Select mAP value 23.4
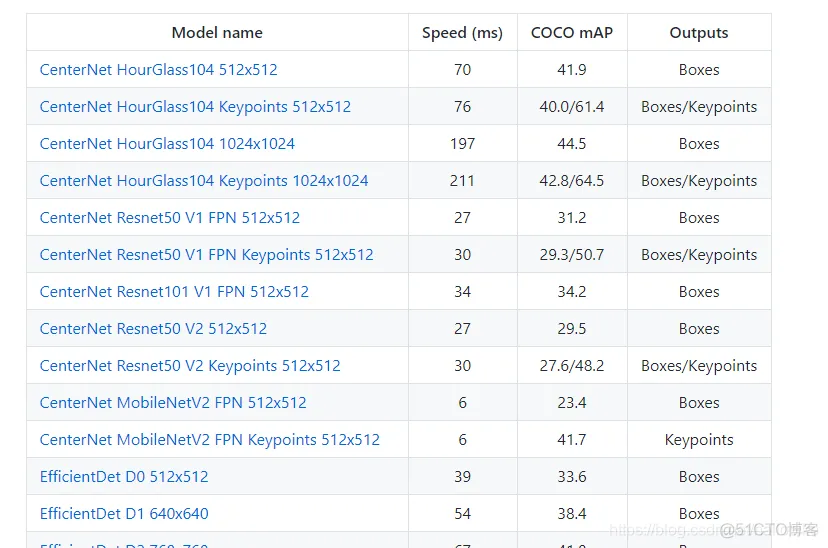The width and height of the screenshot is (828, 548). coord(572,402)
